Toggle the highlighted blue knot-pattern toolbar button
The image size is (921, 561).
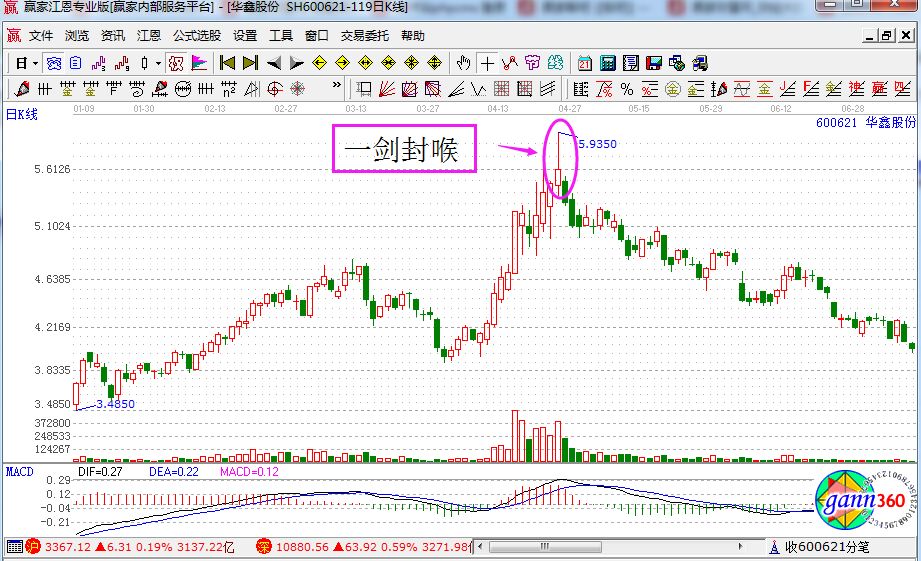54,63
